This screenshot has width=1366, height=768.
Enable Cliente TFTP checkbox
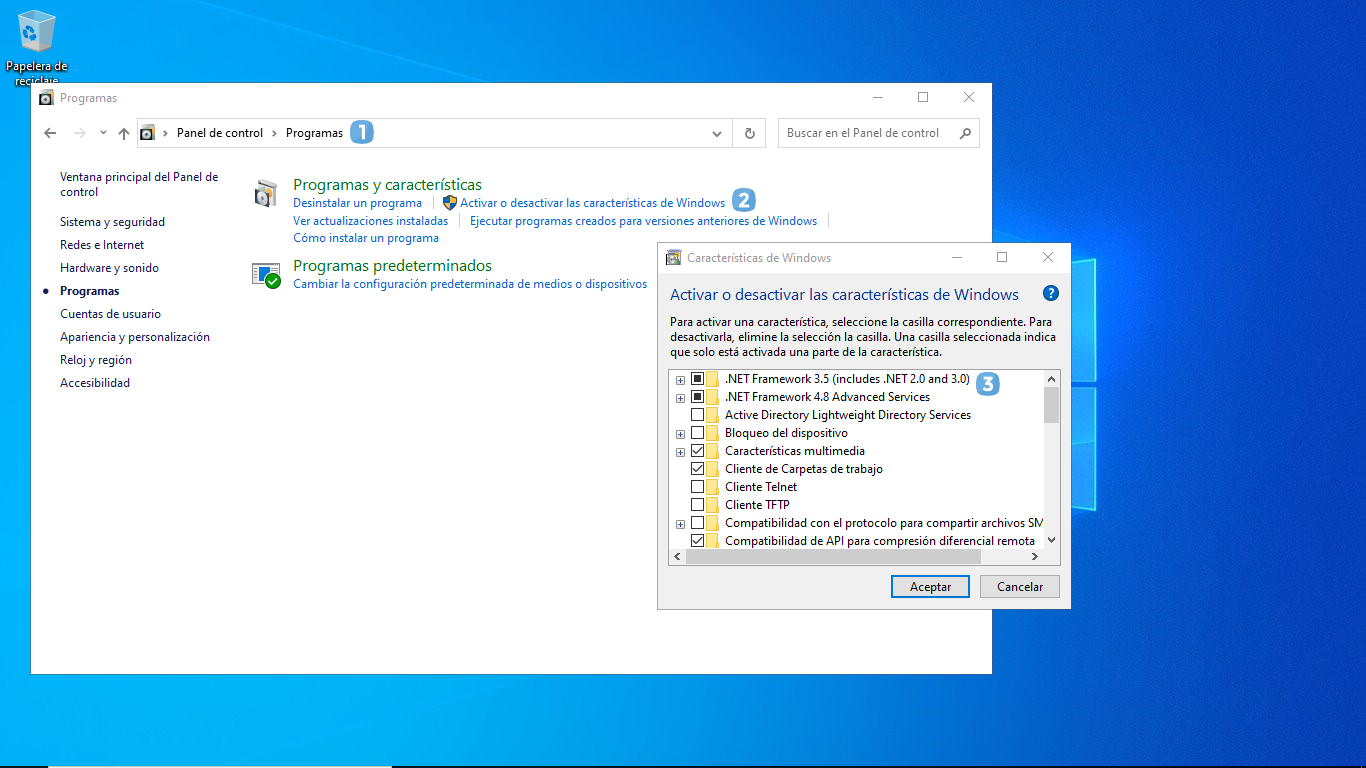(697, 505)
